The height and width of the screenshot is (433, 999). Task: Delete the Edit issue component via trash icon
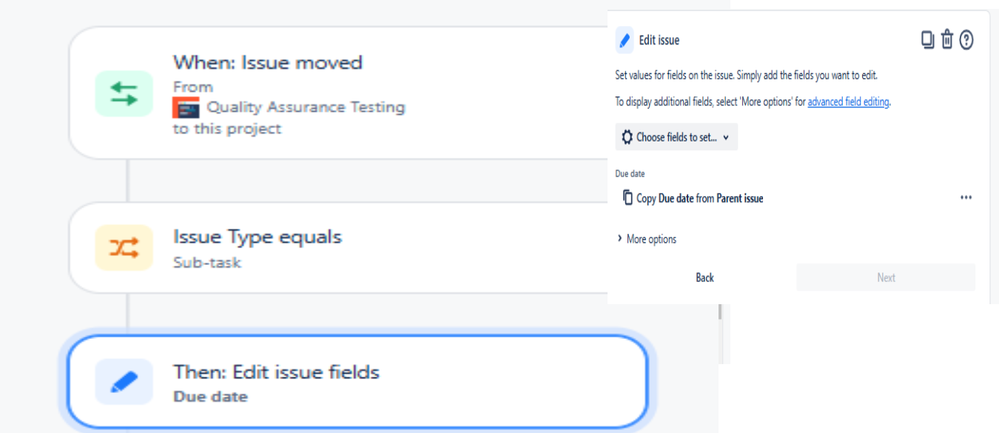(x=947, y=40)
